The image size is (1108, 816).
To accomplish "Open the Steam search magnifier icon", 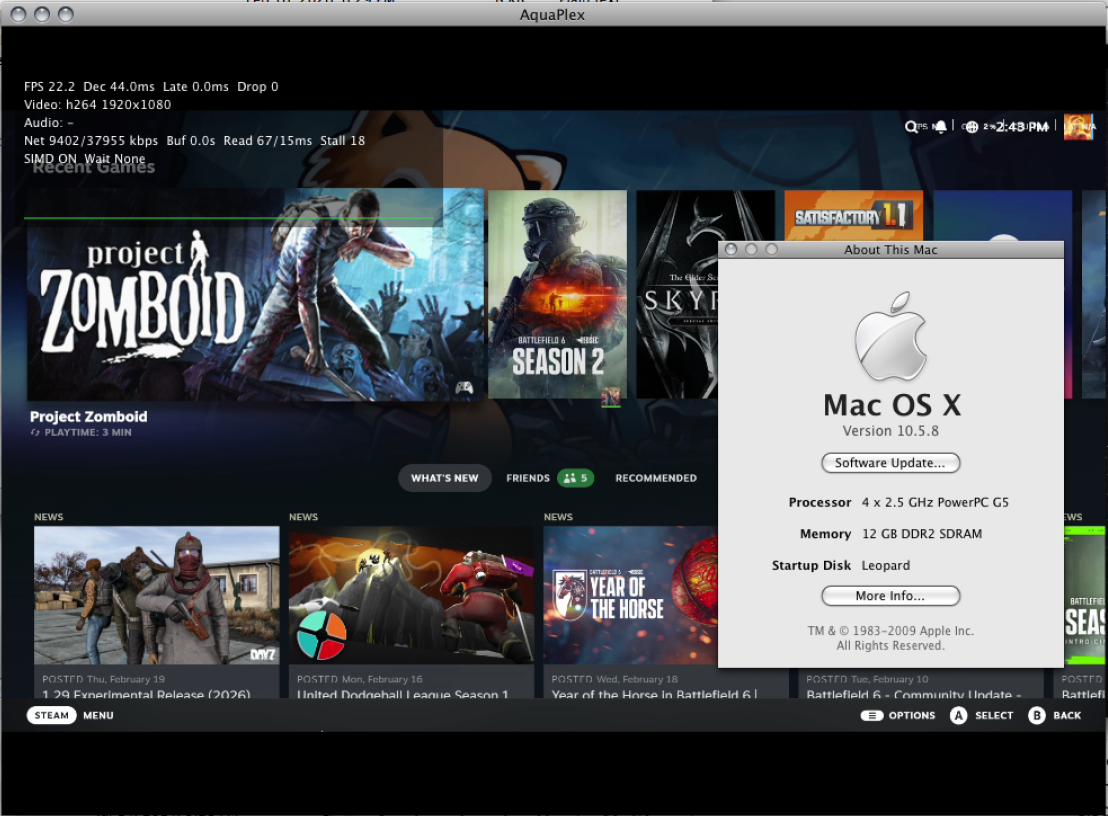I will tap(910, 126).
